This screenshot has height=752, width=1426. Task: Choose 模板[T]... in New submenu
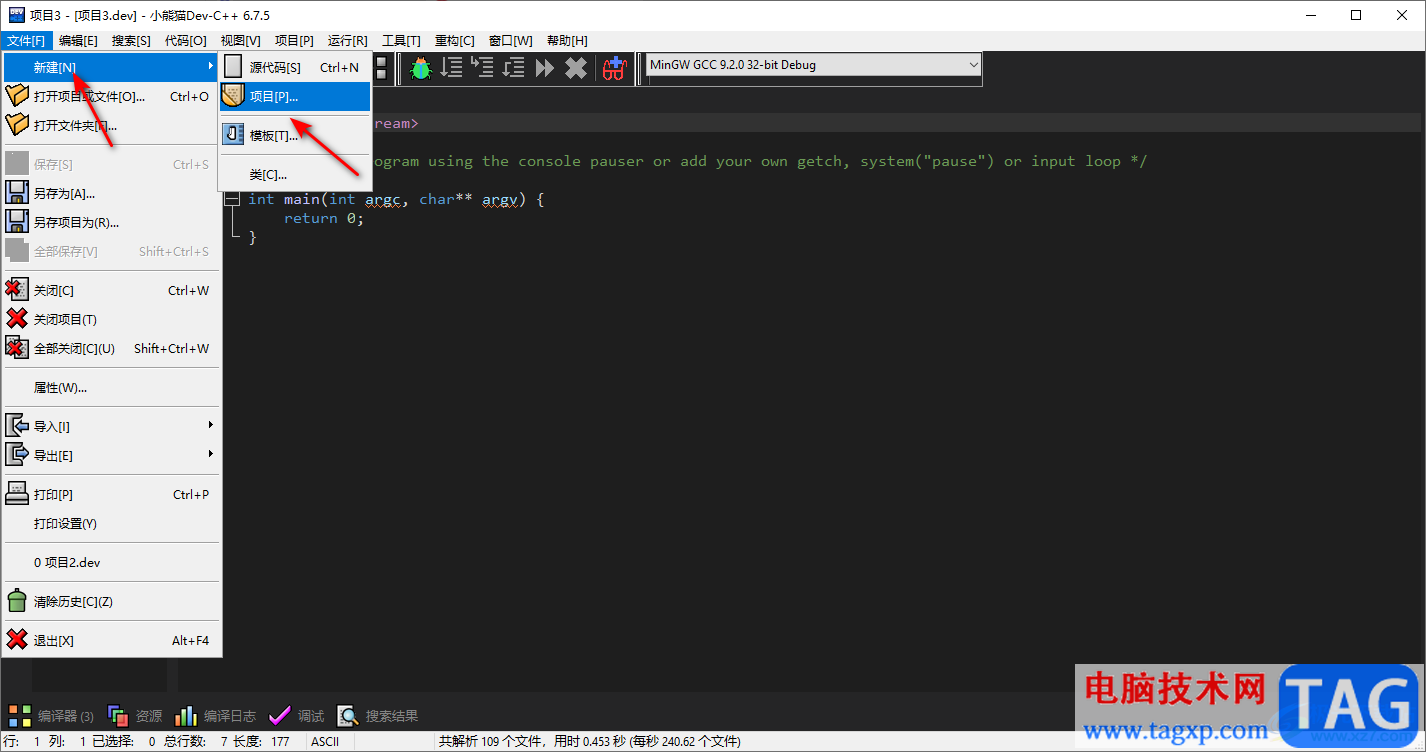pos(295,135)
